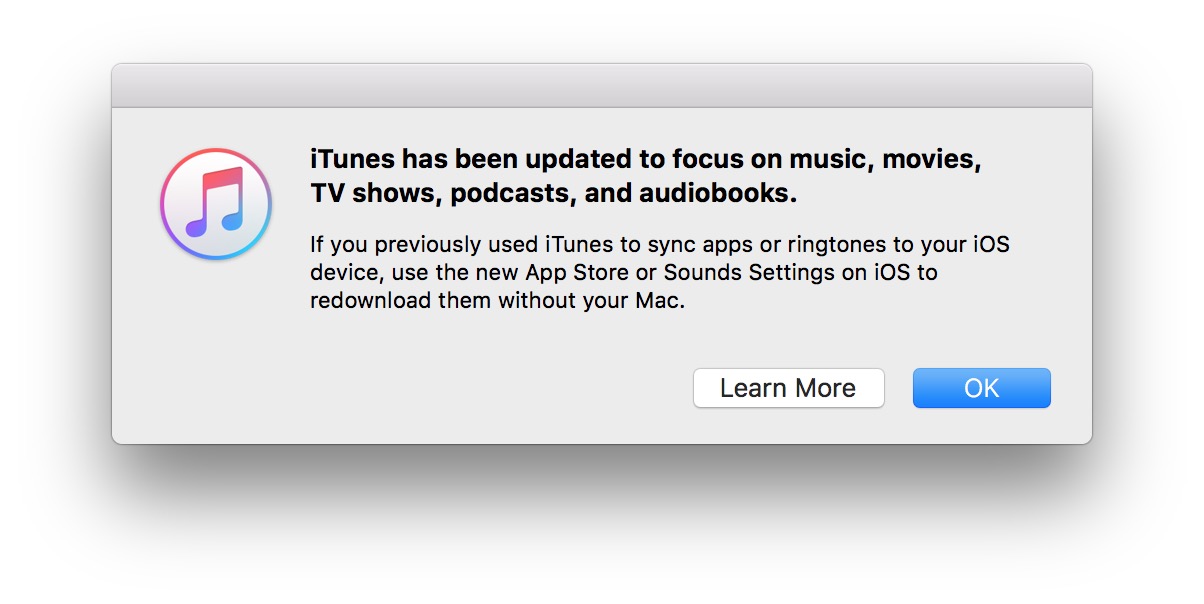Click the dialog's empty title bar
1204x604 pixels.
pos(601,85)
